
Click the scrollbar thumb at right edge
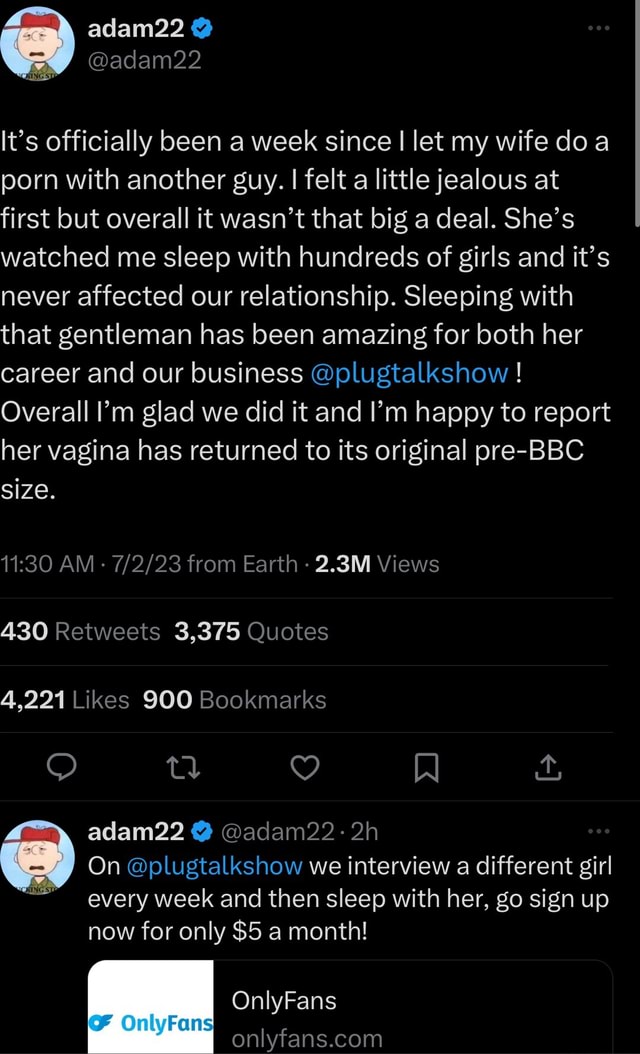click(637, 114)
